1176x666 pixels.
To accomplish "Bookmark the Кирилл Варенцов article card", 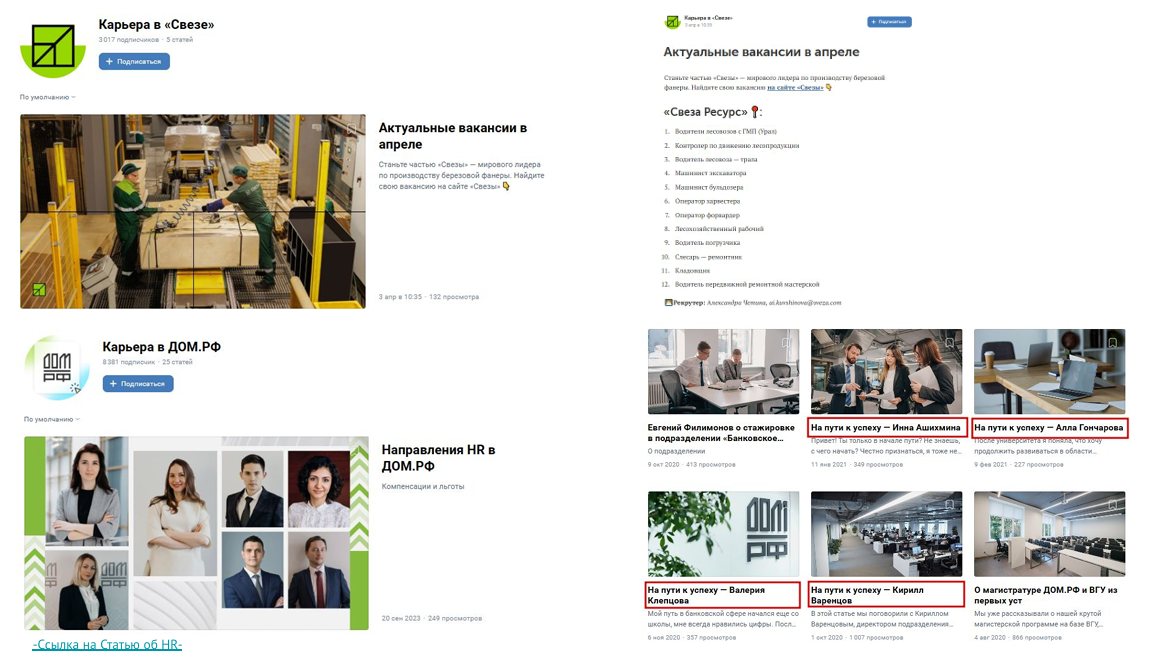I will [x=950, y=505].
